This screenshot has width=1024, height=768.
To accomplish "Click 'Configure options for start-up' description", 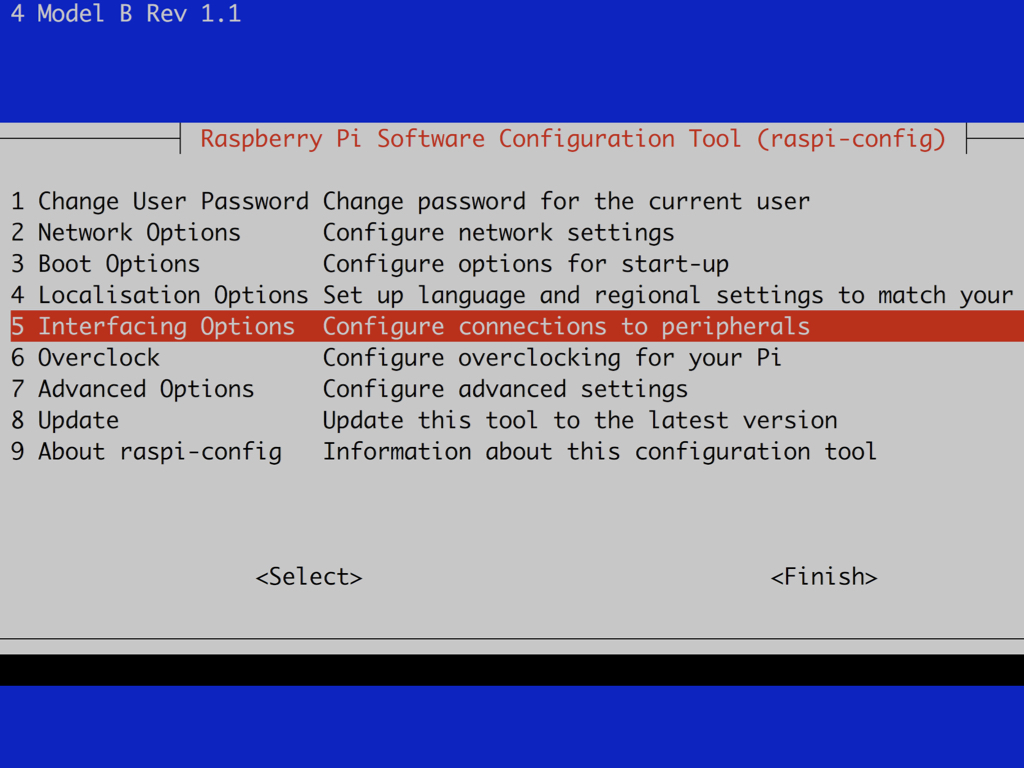I will (526, 264).
